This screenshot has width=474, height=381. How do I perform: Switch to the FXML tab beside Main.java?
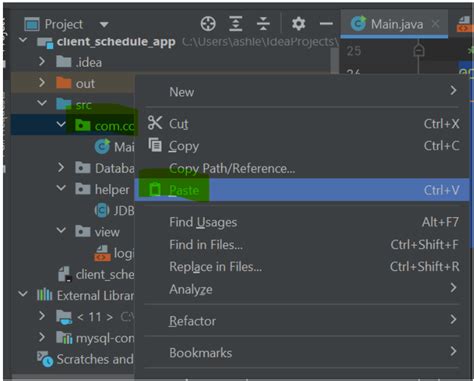465,24
